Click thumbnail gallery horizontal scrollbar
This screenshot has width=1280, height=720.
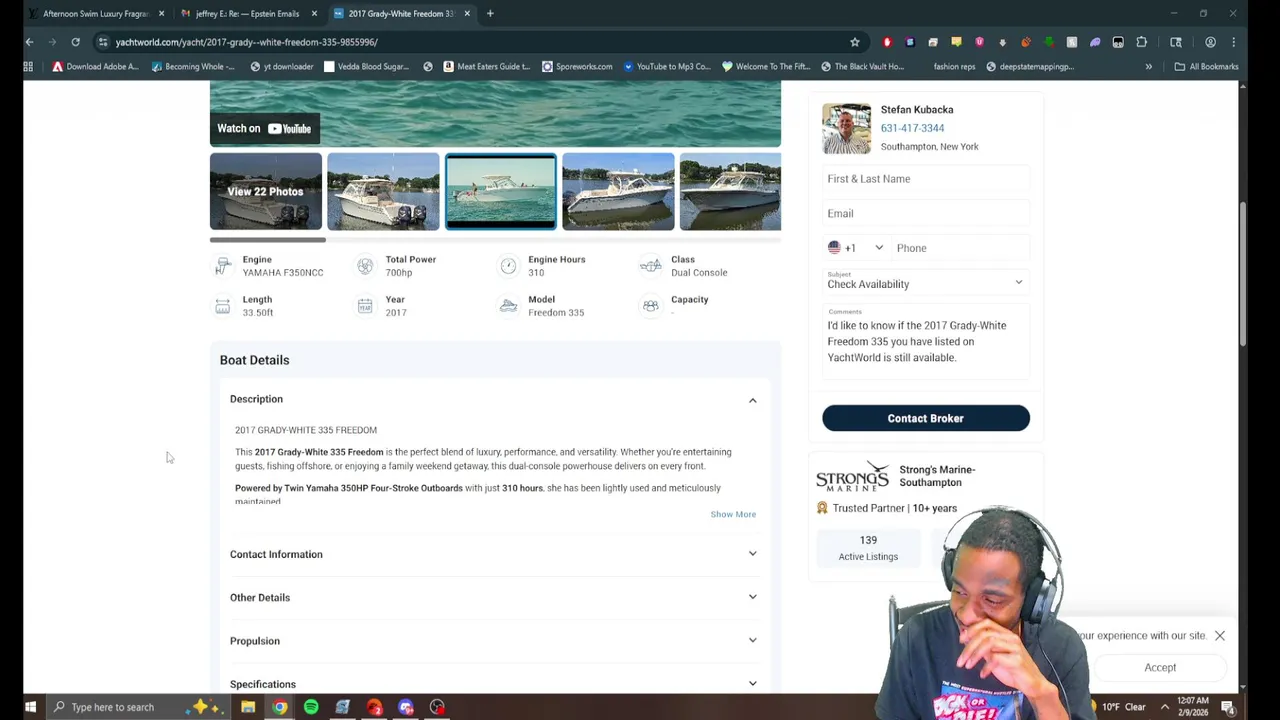tap(267, 239)
